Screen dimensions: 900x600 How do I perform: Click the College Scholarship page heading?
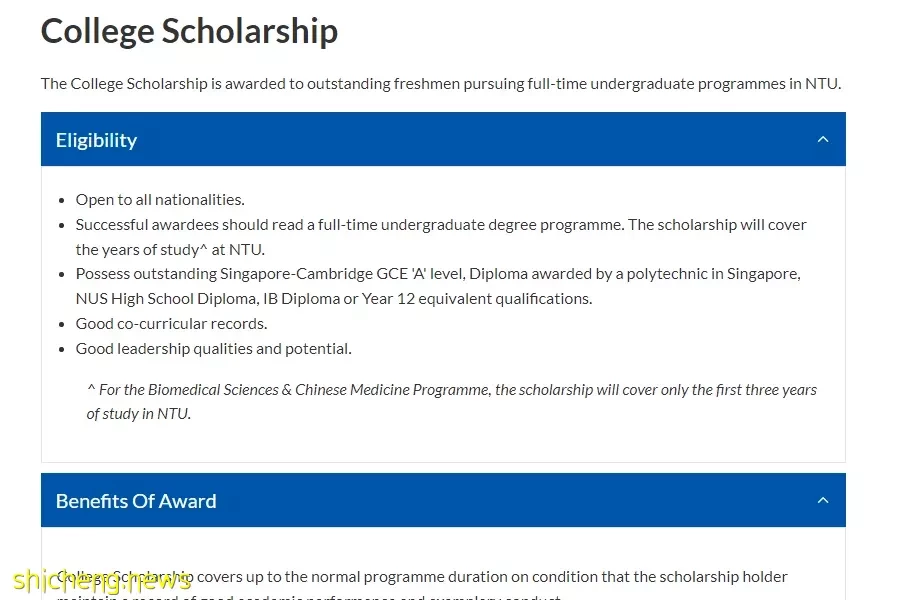[x=189, y=31]
